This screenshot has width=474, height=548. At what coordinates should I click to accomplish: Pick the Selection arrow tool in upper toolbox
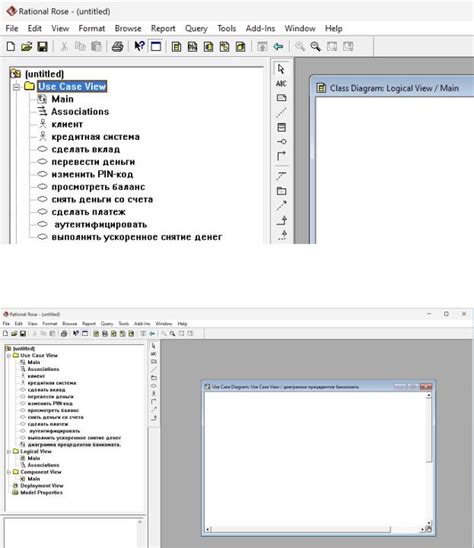pos(281,69)
